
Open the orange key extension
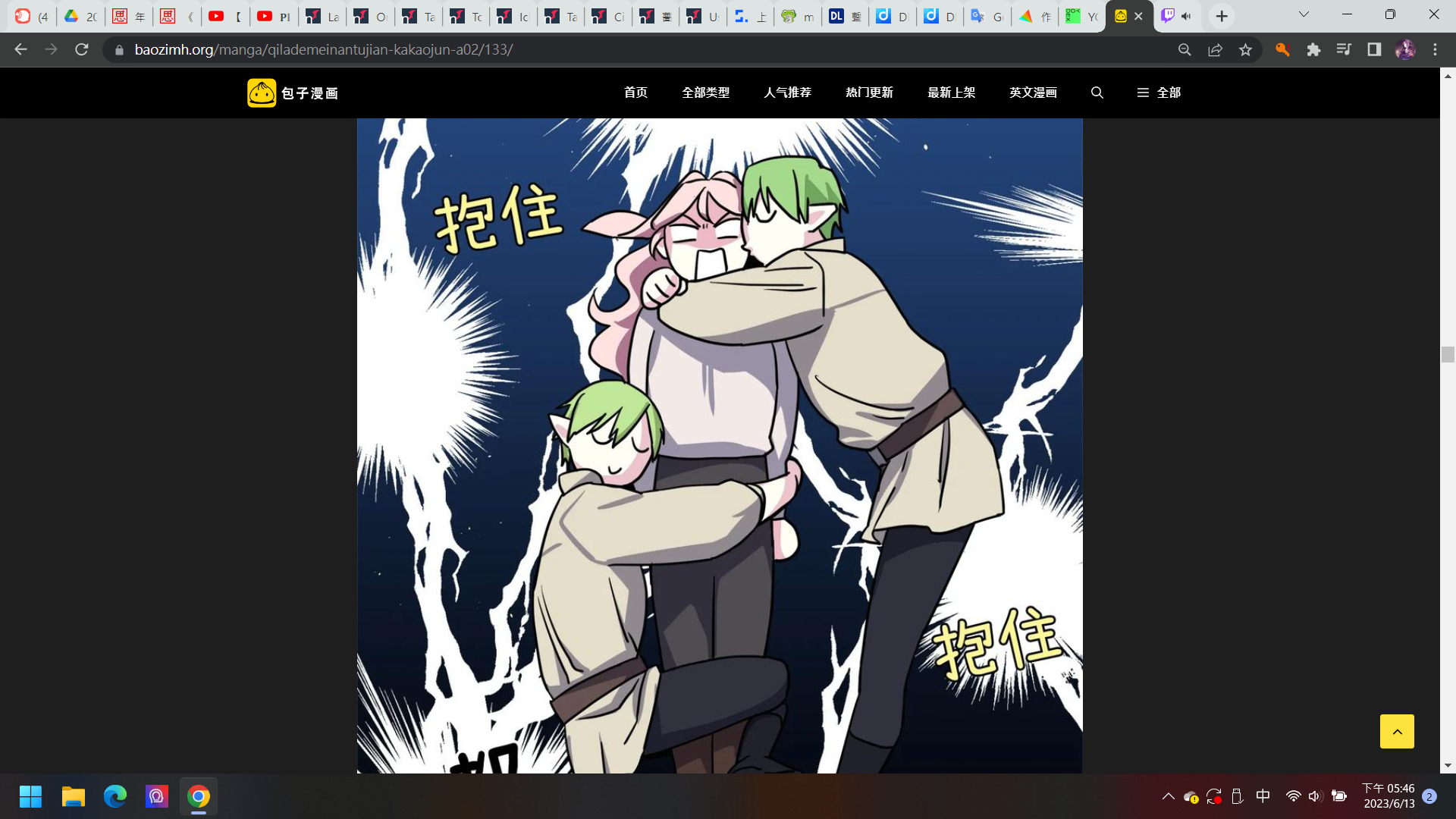pos(1282,49)
